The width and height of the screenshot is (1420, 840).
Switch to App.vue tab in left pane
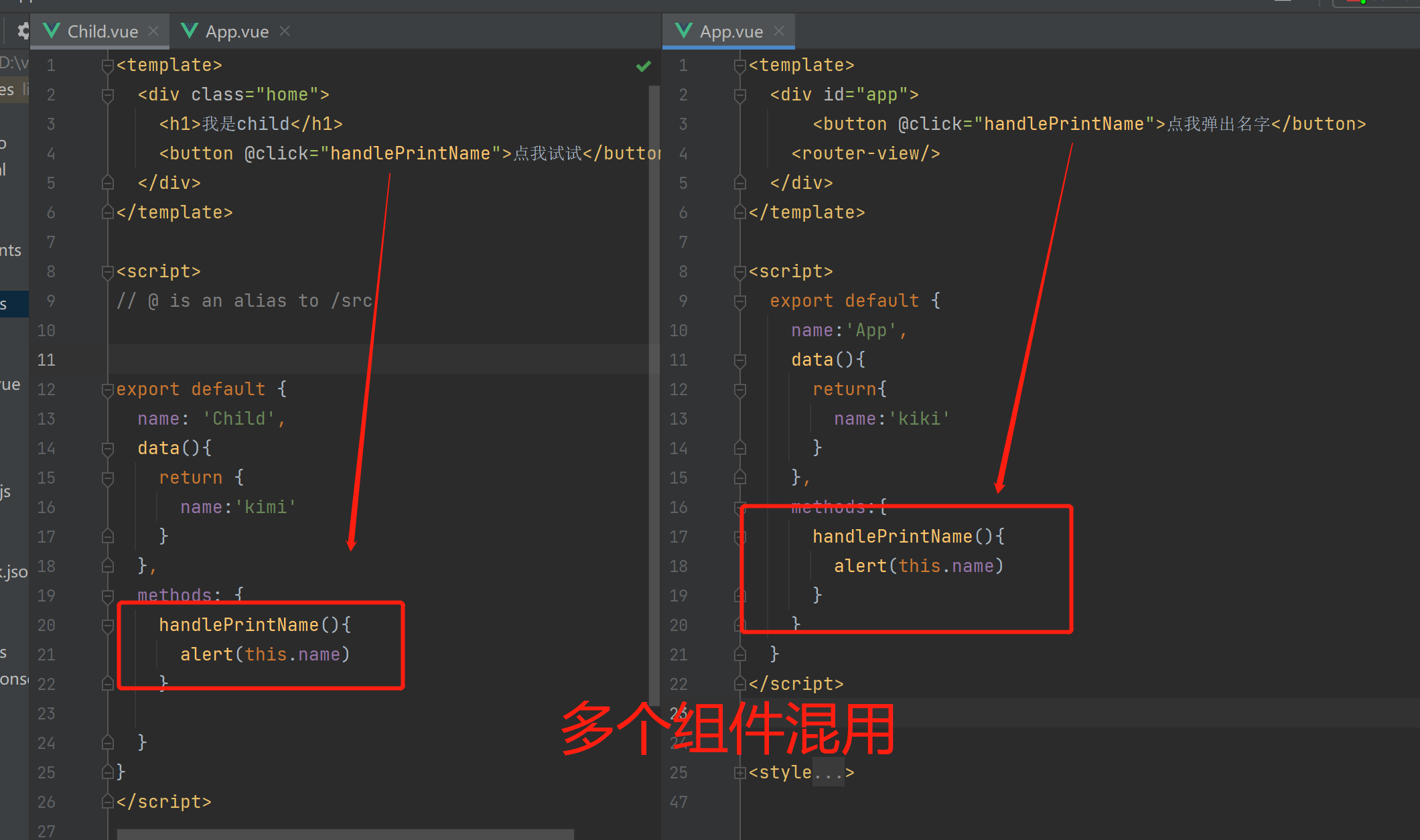coord(236,31)
